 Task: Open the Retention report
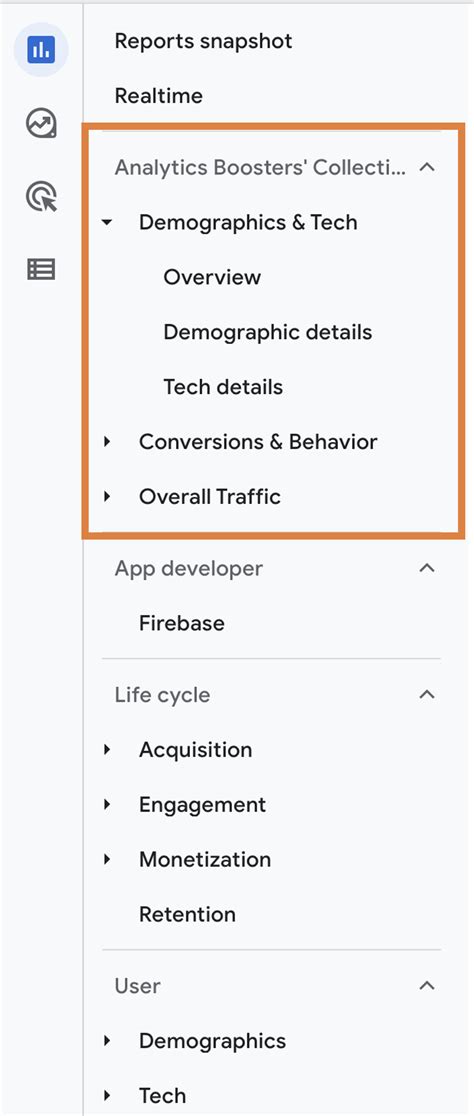coord(187,915)
